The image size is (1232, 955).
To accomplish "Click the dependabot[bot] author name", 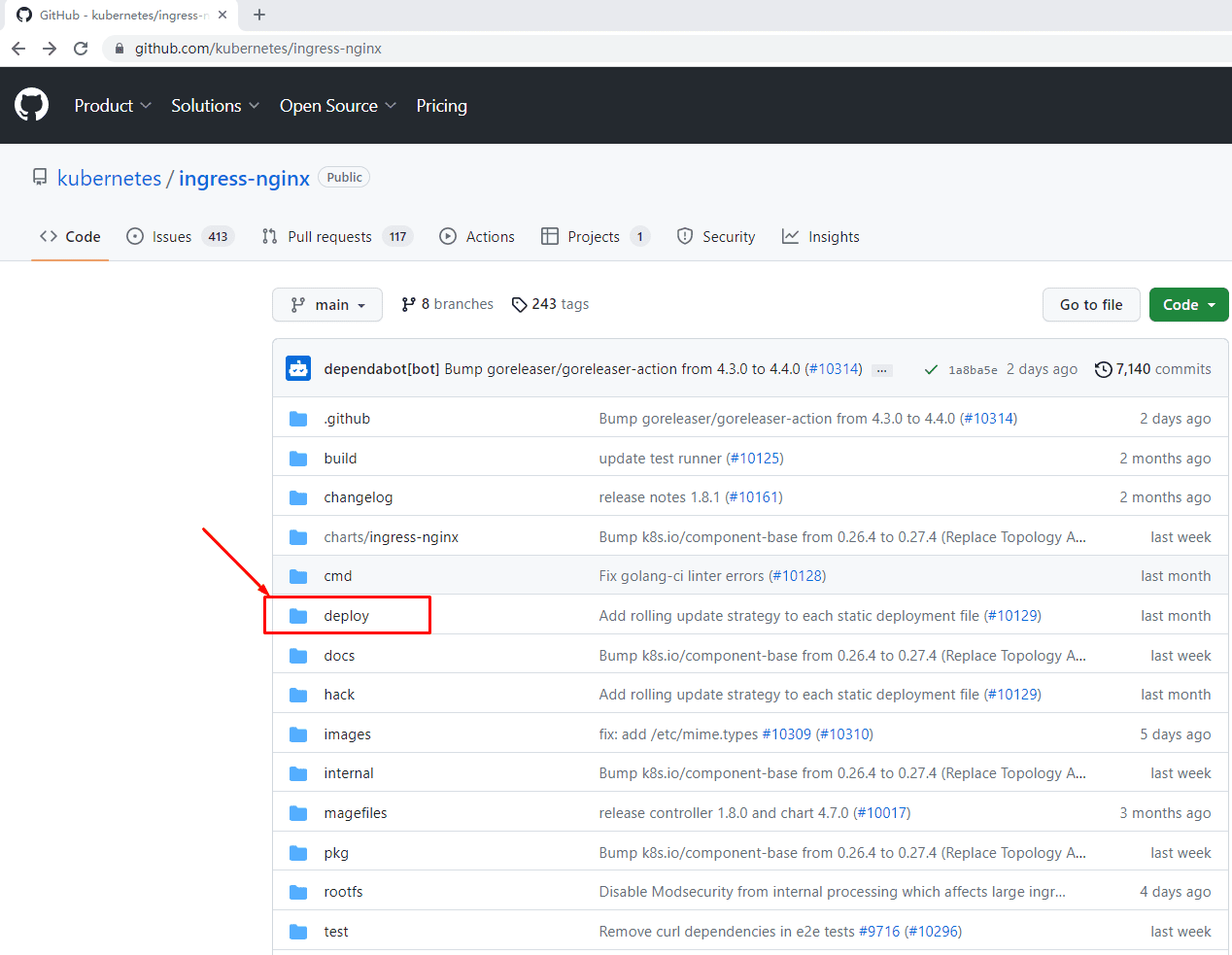I will pyautogui.click(x=382, y=369).
